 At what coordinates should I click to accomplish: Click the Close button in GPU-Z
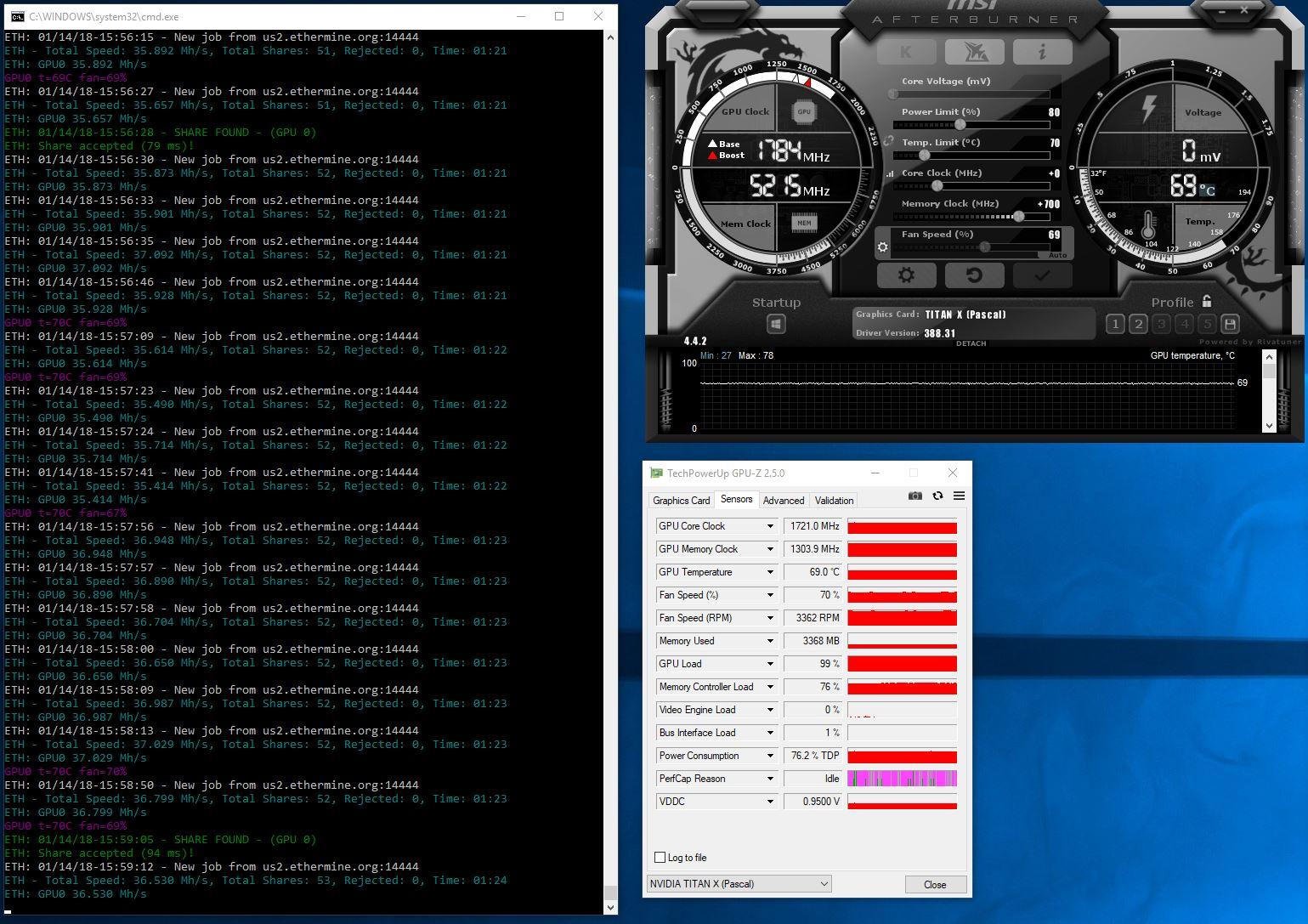click(935, 884)
